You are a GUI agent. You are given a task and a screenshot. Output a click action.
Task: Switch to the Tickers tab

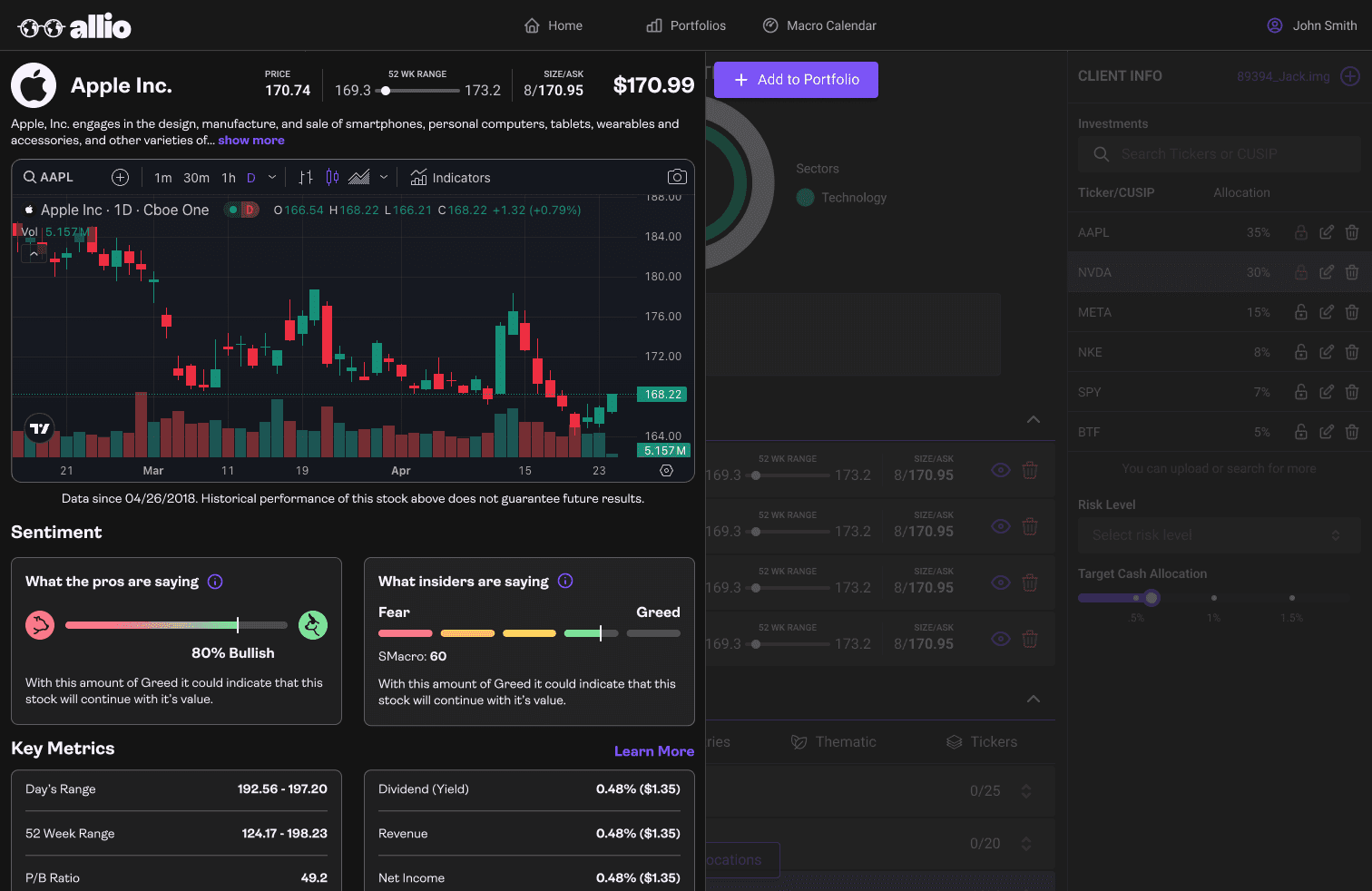(982, 742)
